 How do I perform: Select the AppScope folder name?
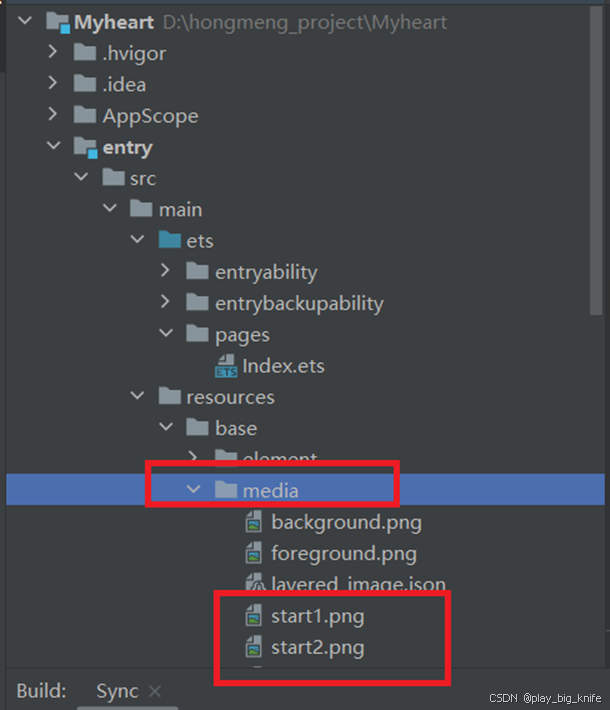(150, 116)
